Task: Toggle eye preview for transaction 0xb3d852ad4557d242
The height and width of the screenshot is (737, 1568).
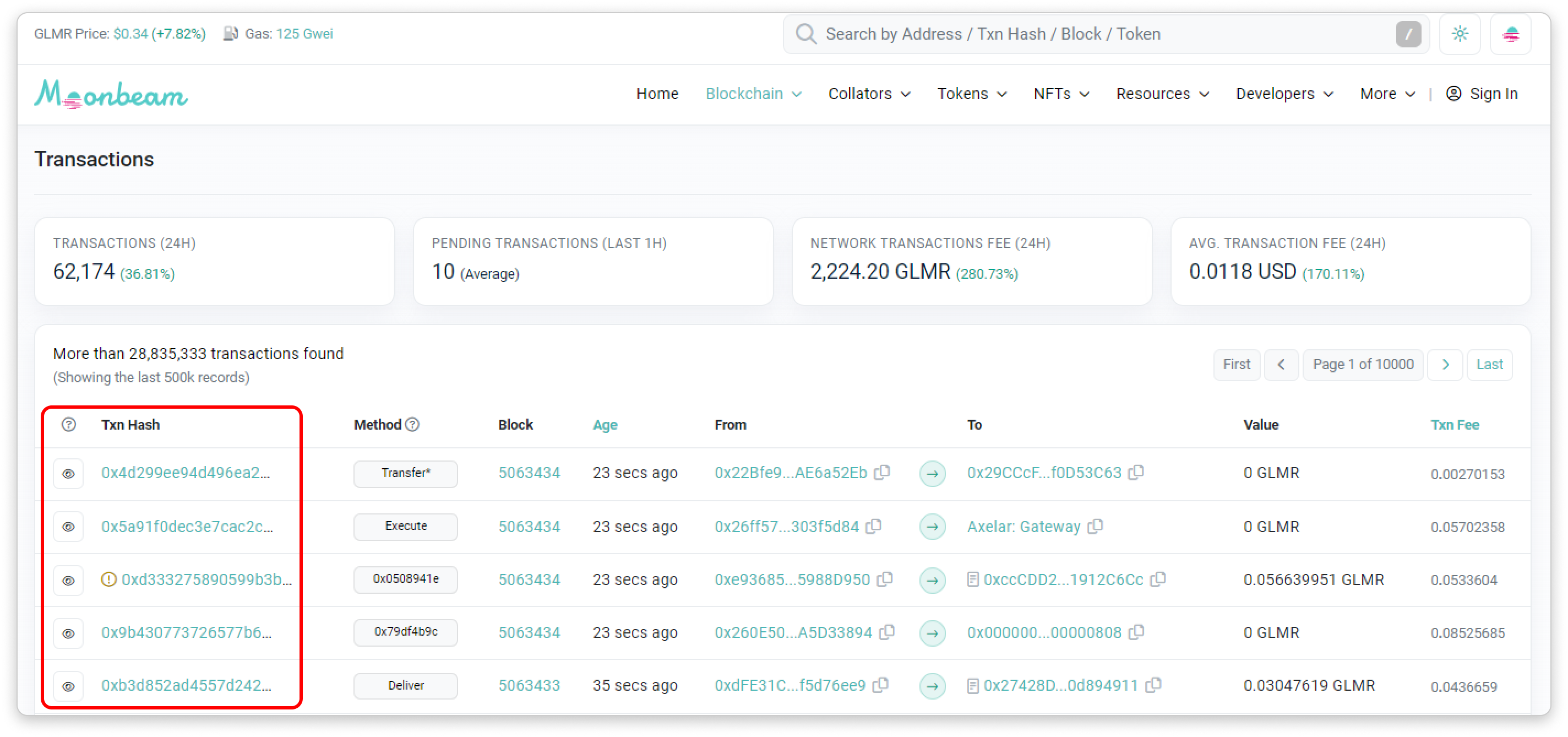Action: tap(68, 686)
